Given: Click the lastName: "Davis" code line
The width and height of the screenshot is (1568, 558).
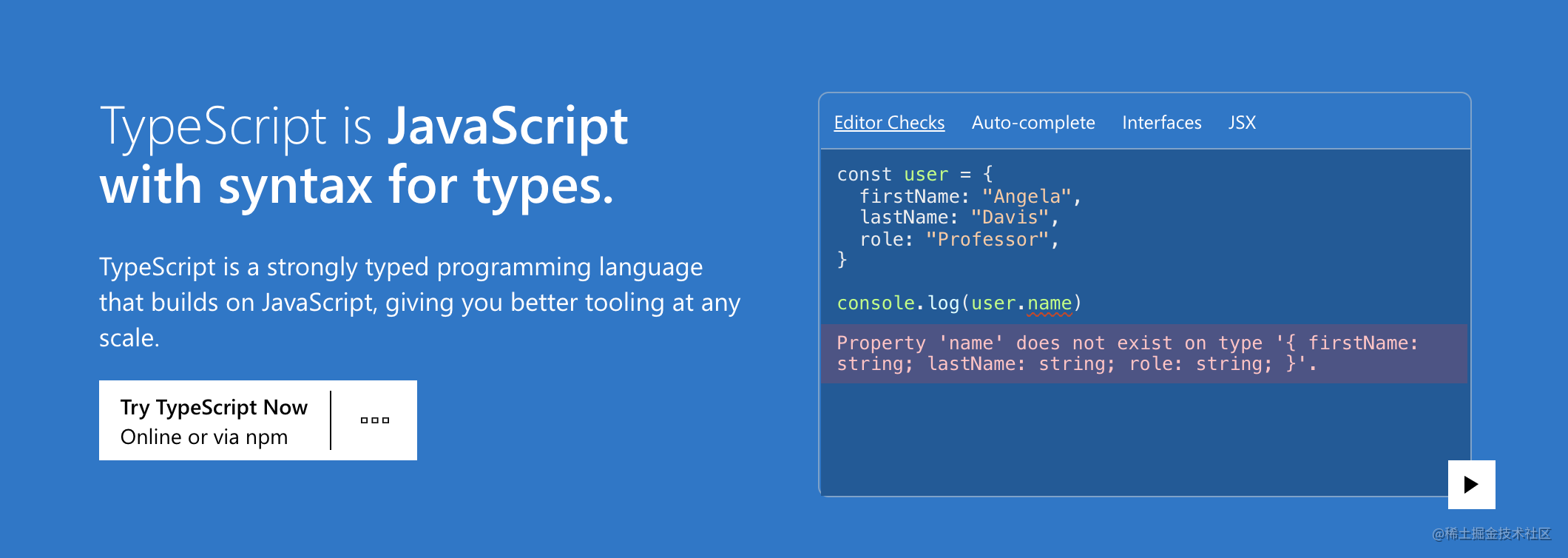Looking at the screenshot, I should pyautogui.click(x=959, y=218).
